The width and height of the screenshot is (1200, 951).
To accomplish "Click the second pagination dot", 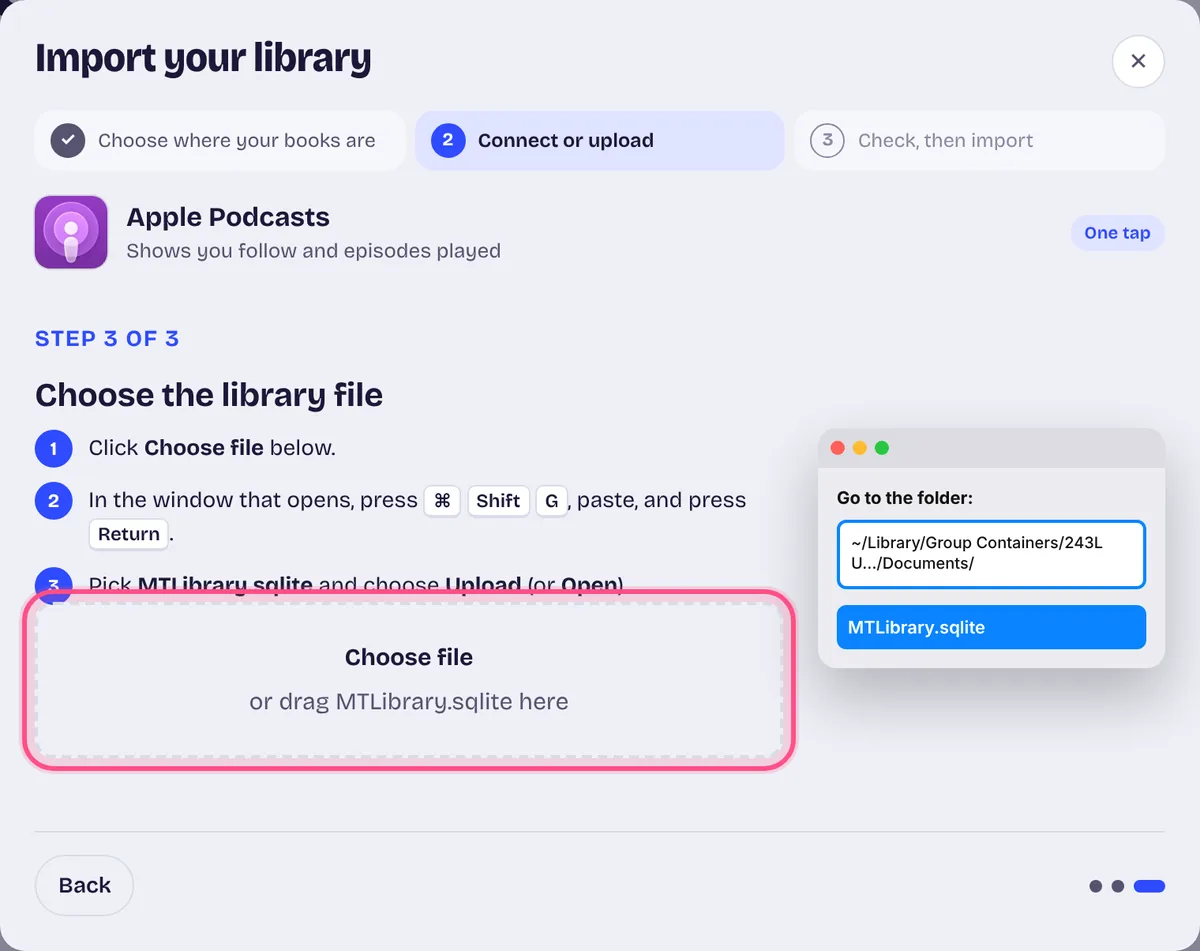I will tap(1118, 886).
